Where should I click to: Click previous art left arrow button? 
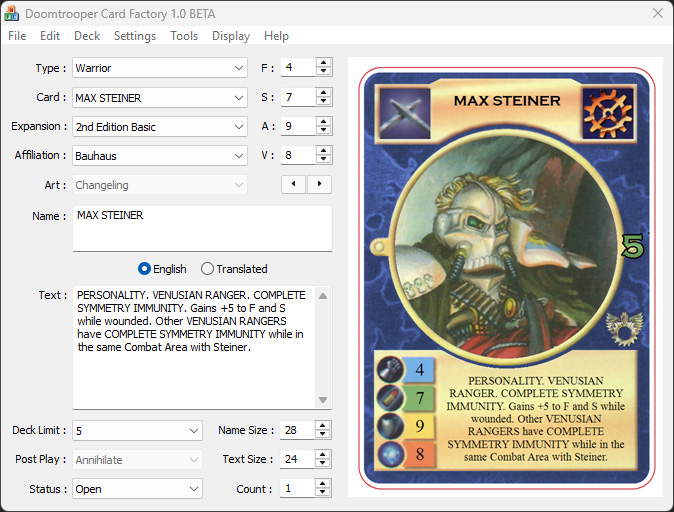294,184
